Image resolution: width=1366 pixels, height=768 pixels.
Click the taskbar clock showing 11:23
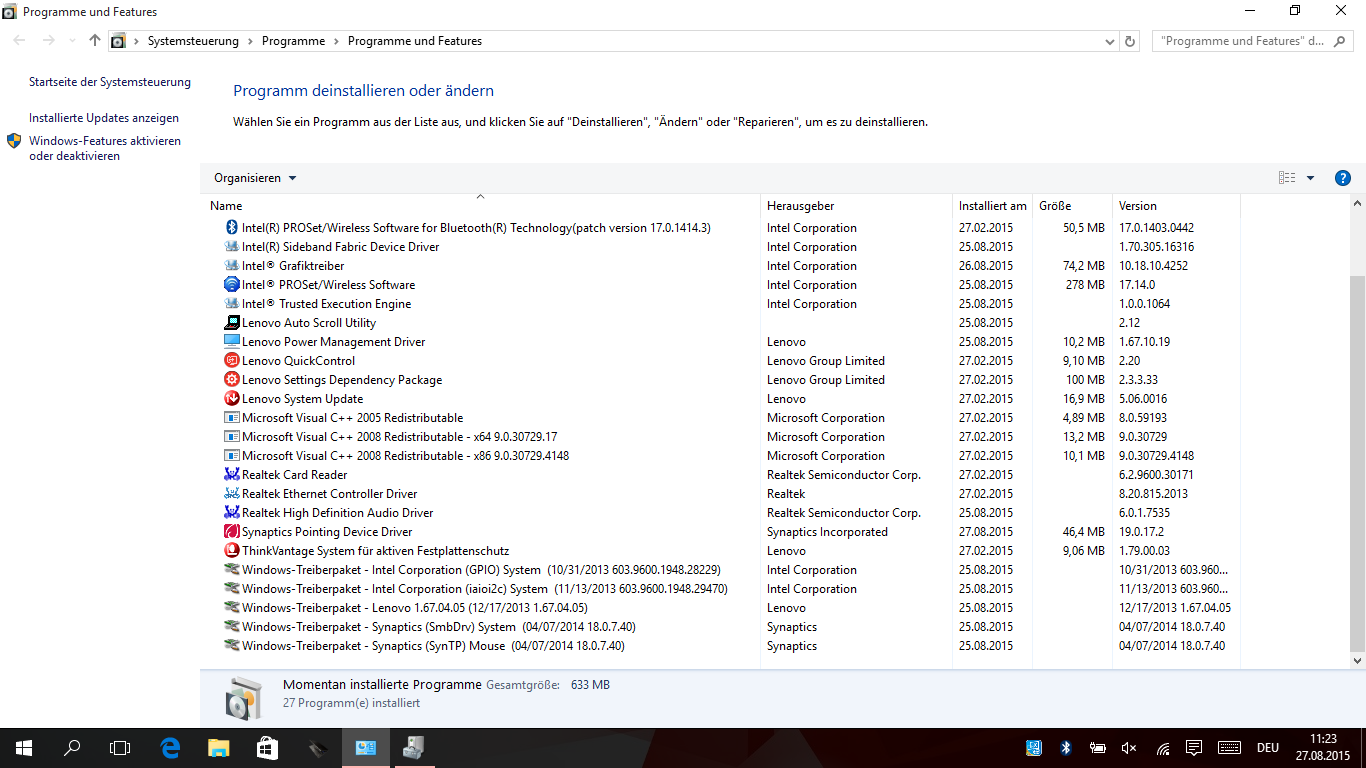pyautogui.click(x=1324, y=747)
